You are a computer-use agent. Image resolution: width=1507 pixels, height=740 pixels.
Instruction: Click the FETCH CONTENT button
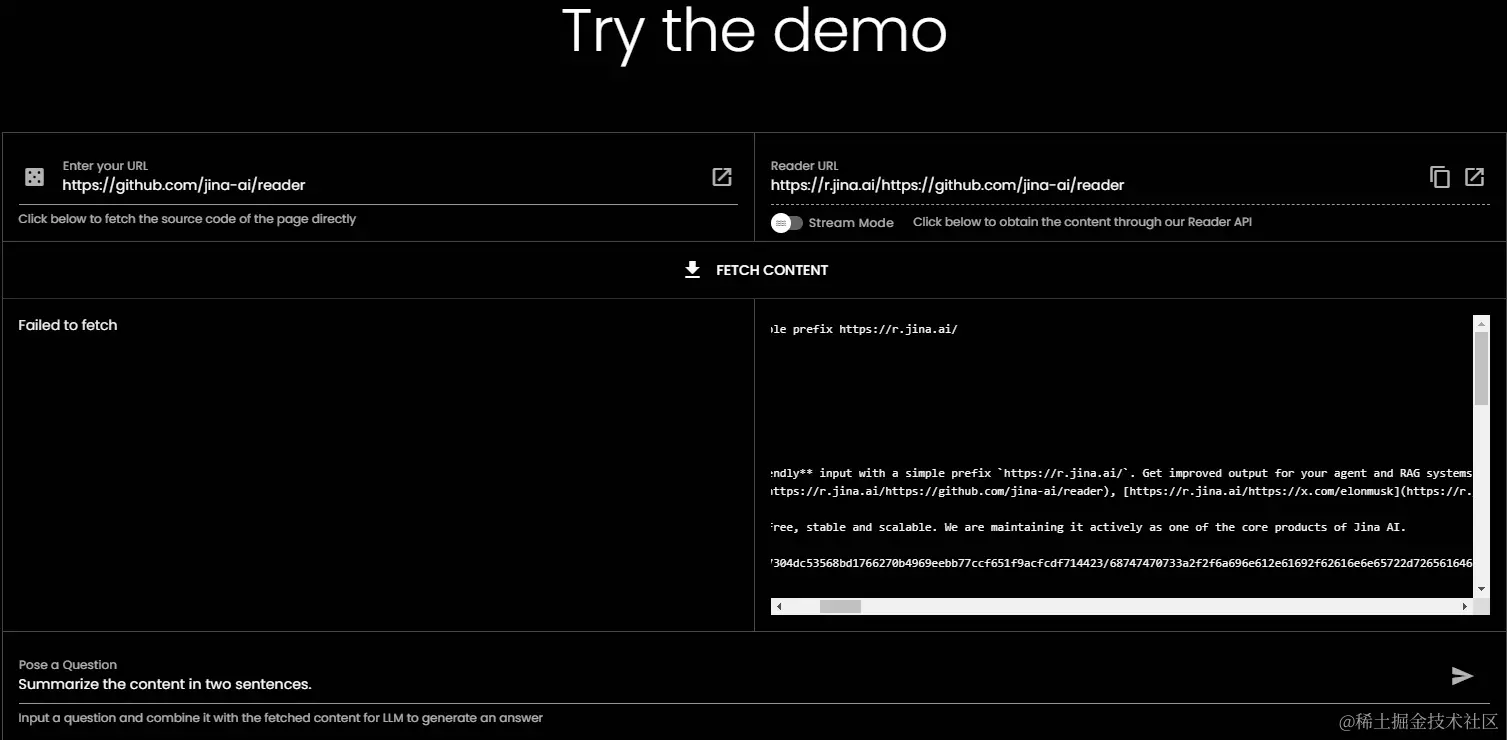pyautogui.click(x=755, y=270)
